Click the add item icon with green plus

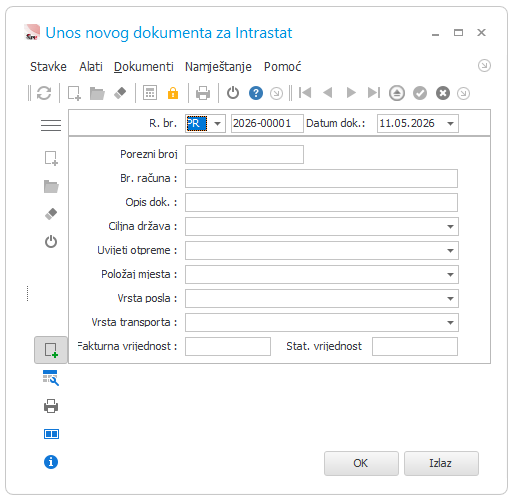point(51,350)
